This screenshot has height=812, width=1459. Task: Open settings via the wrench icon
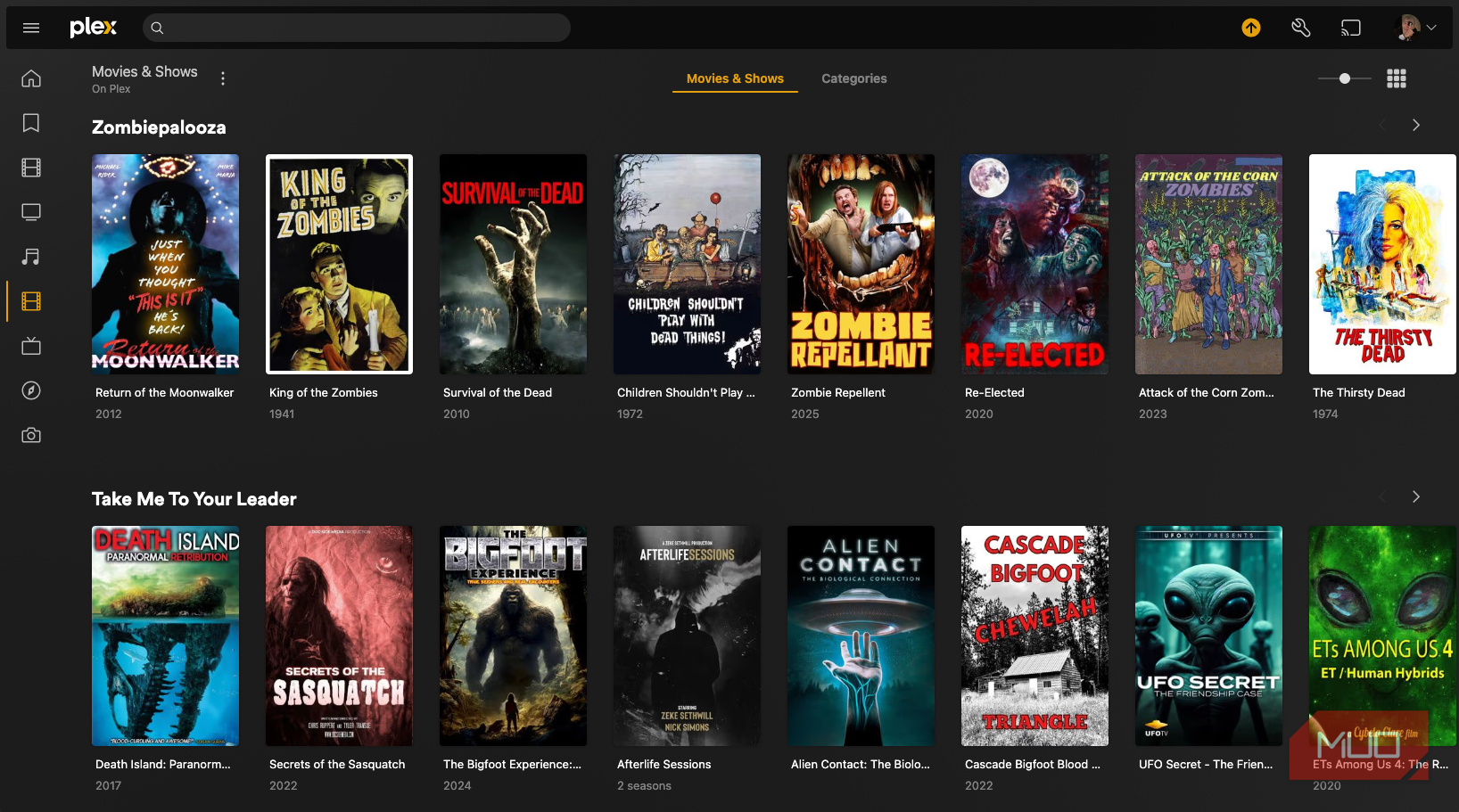tap(1301, 28)
